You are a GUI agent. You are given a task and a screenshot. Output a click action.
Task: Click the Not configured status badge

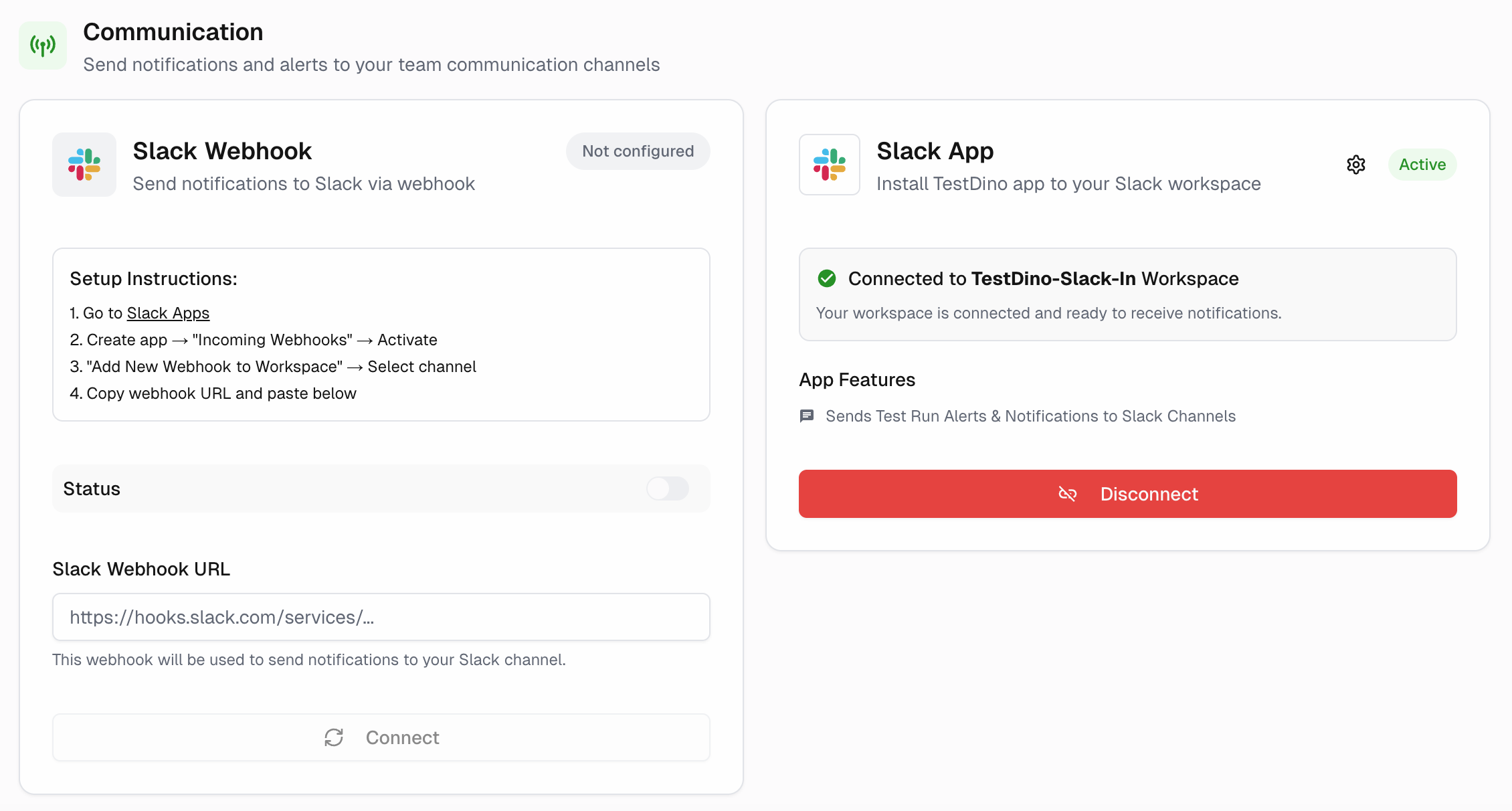click(x=638, y=151)
